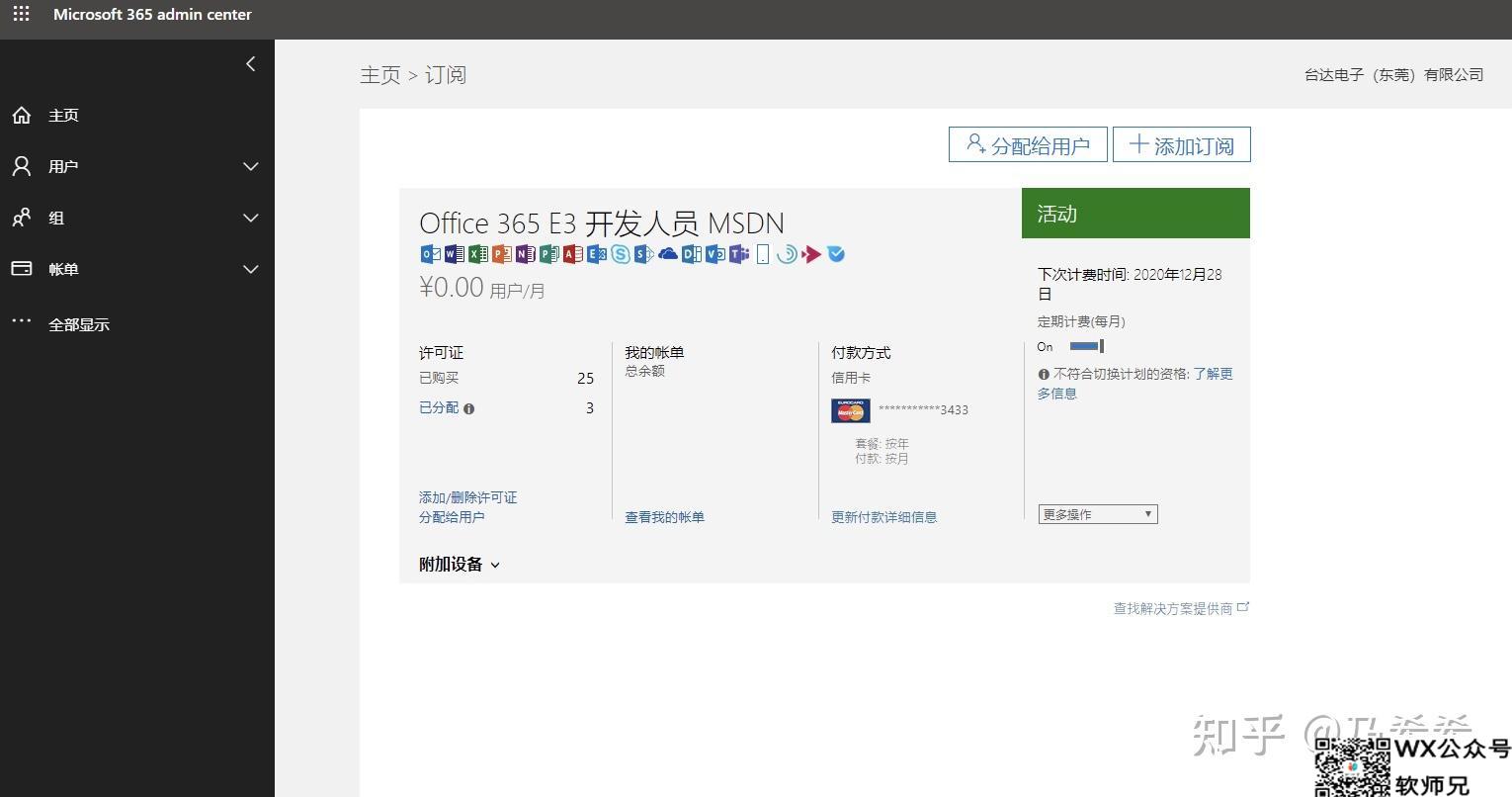Image resolution: width=1512 pixels, height=797 pixels.
Task: Open 查找解决方案提供商 external link
Action: 1181,608
